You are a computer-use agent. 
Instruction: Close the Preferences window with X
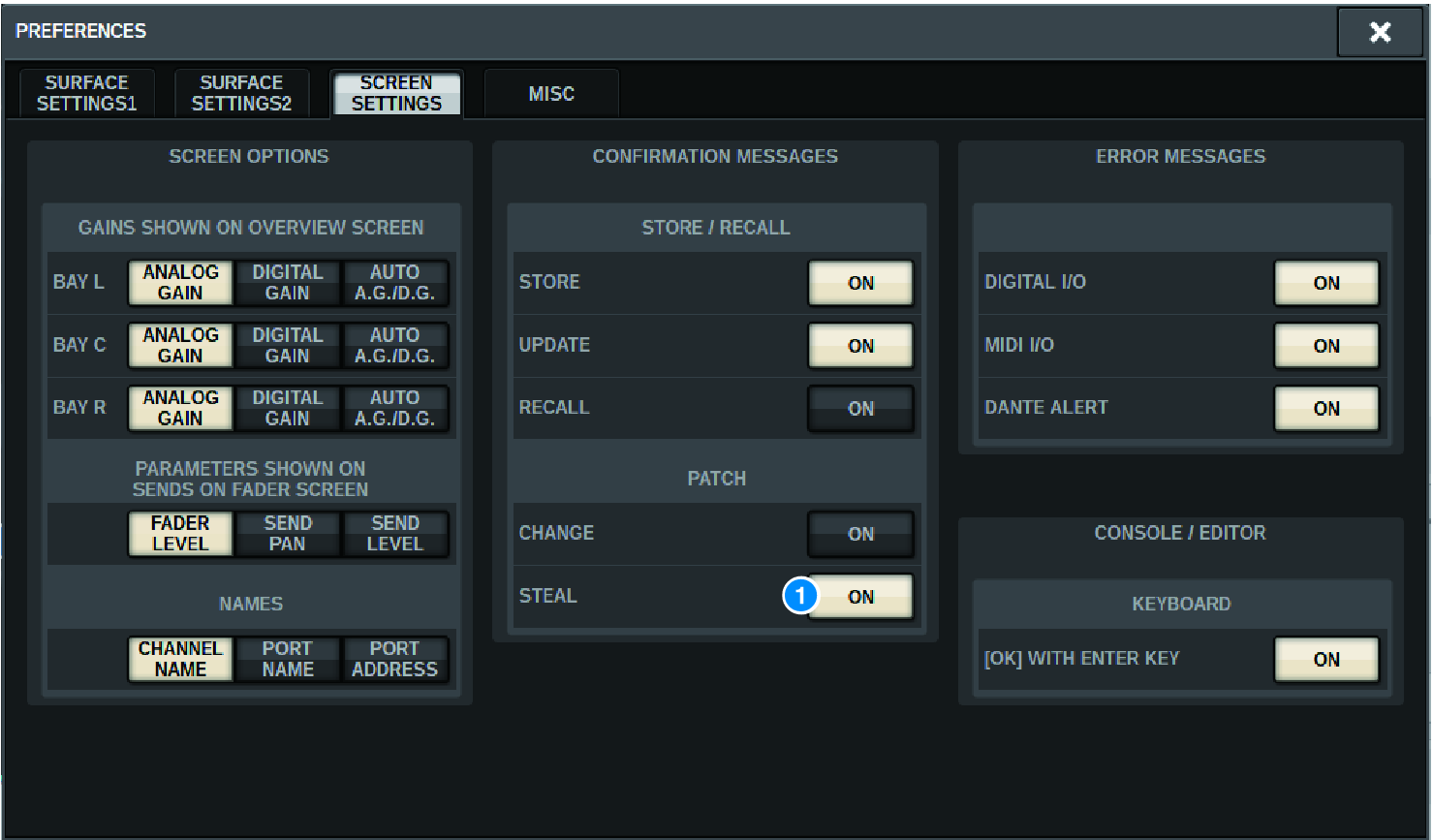coord(1379,32)
